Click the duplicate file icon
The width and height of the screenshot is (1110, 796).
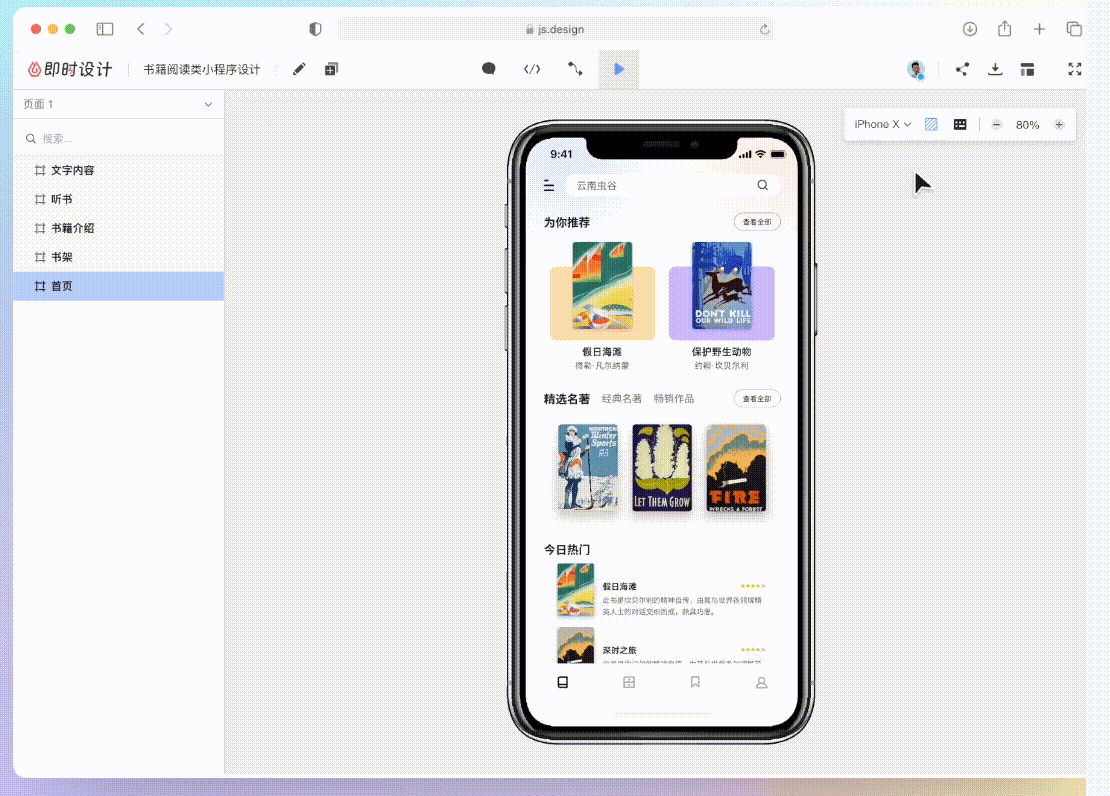tap(331, 69)
